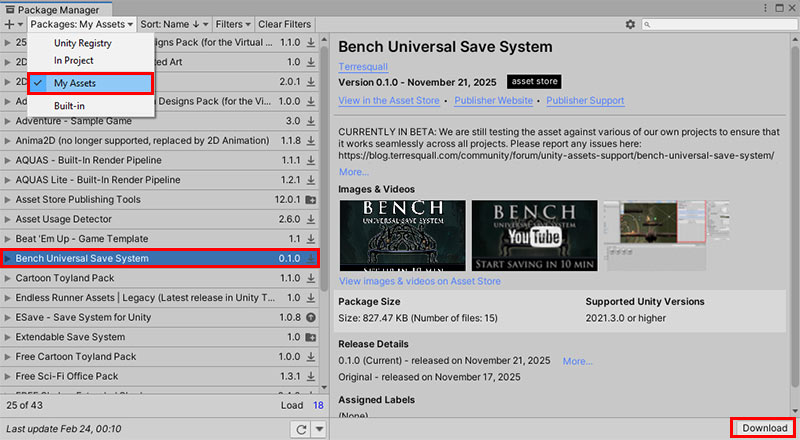Click download icon for Anima2D row
Screen dimensions: 800x440
click(x=311, y=140)
